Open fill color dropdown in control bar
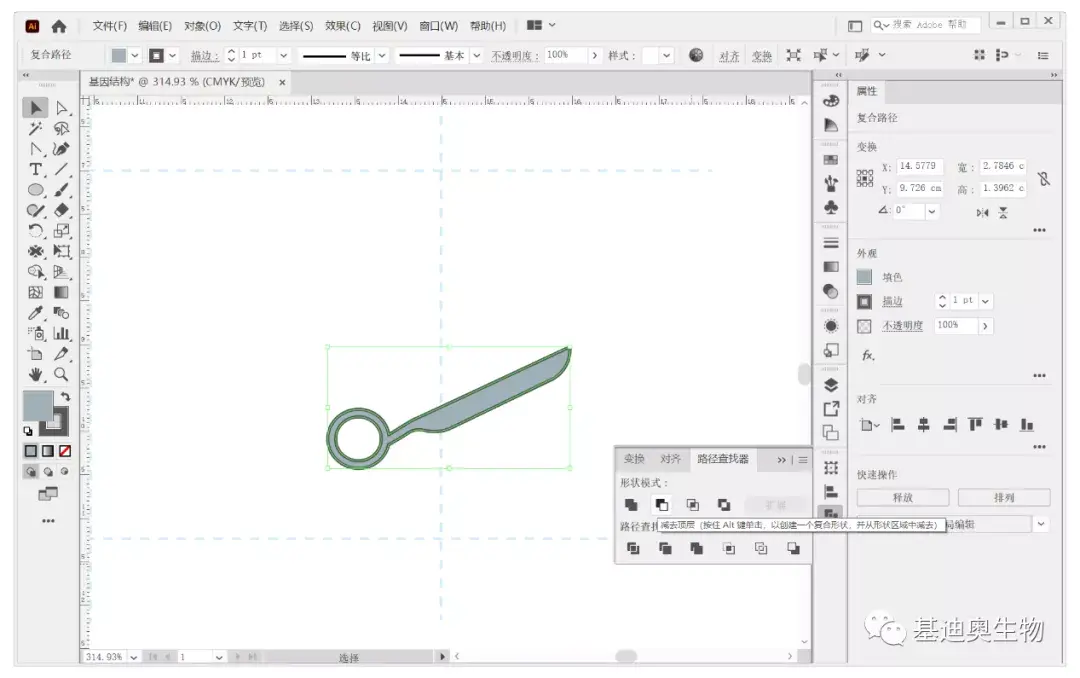The height and width of the screenshot is (678, 1080). [x=135, y=55]
